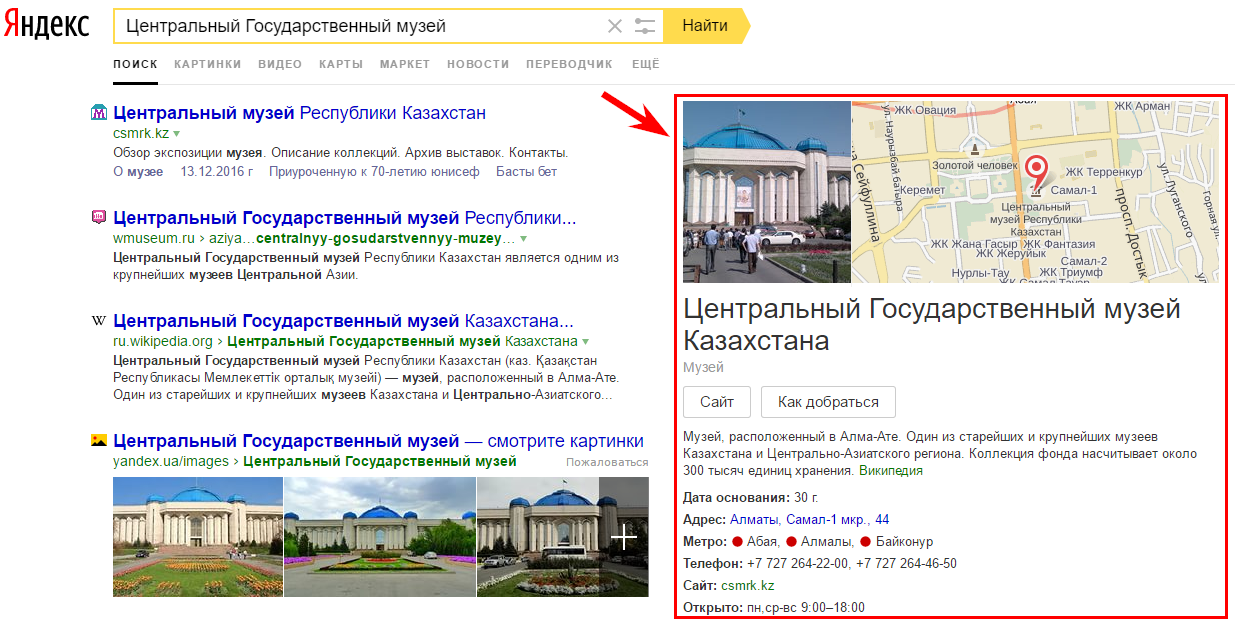Open the first museum image with flower beds
Viewport: 1235px width, 622px height.
tap(198, 536)
